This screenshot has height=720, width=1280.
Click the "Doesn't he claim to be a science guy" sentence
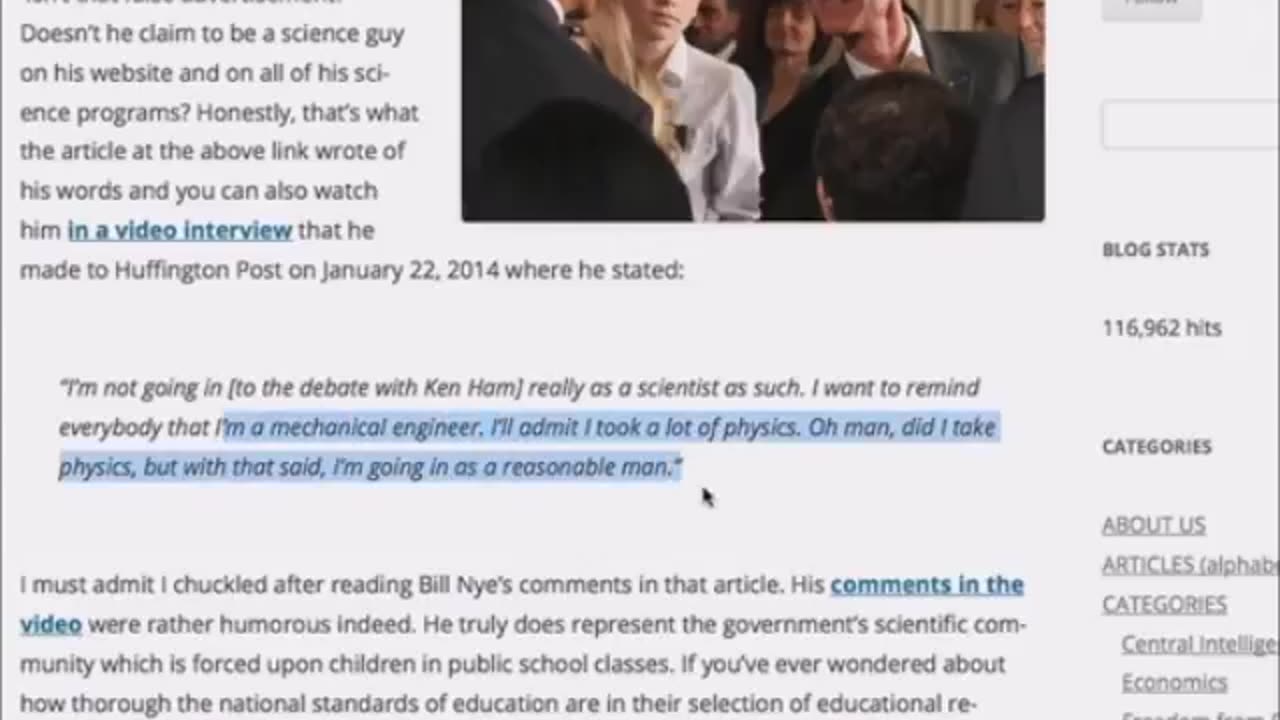point(212,33)
